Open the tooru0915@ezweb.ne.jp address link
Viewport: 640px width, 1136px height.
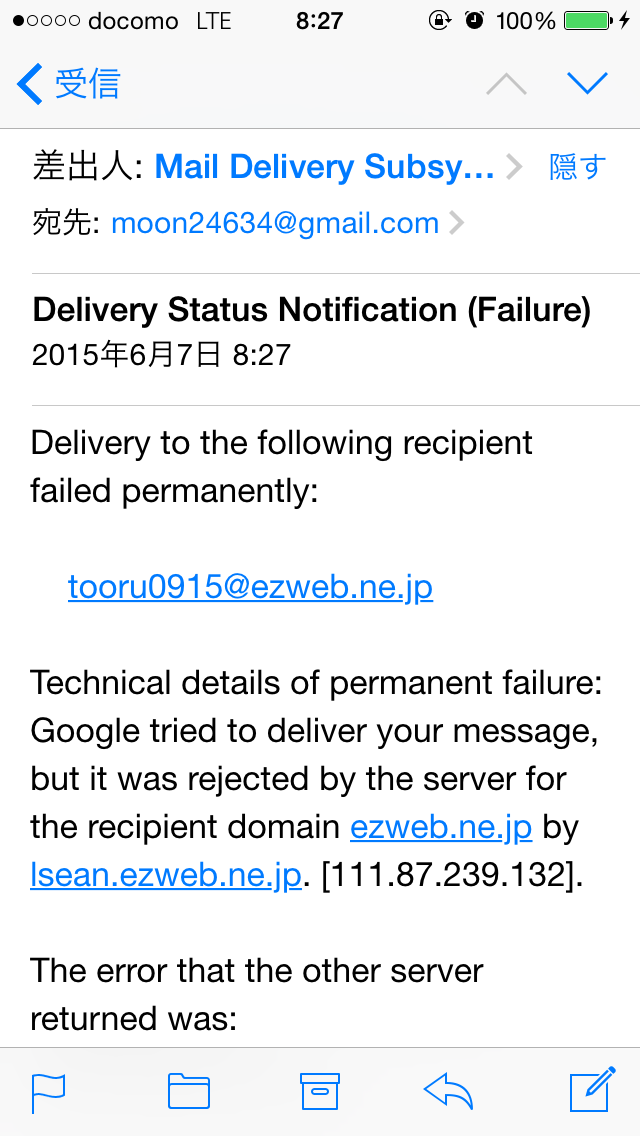click(x=251, y=588)
